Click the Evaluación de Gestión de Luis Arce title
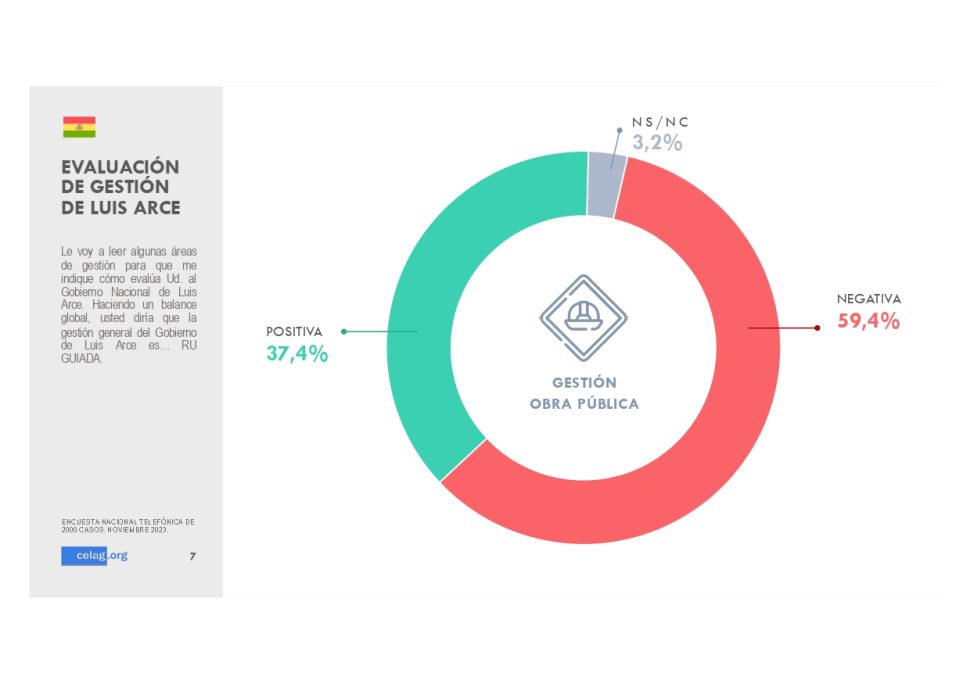 (121, 187)
